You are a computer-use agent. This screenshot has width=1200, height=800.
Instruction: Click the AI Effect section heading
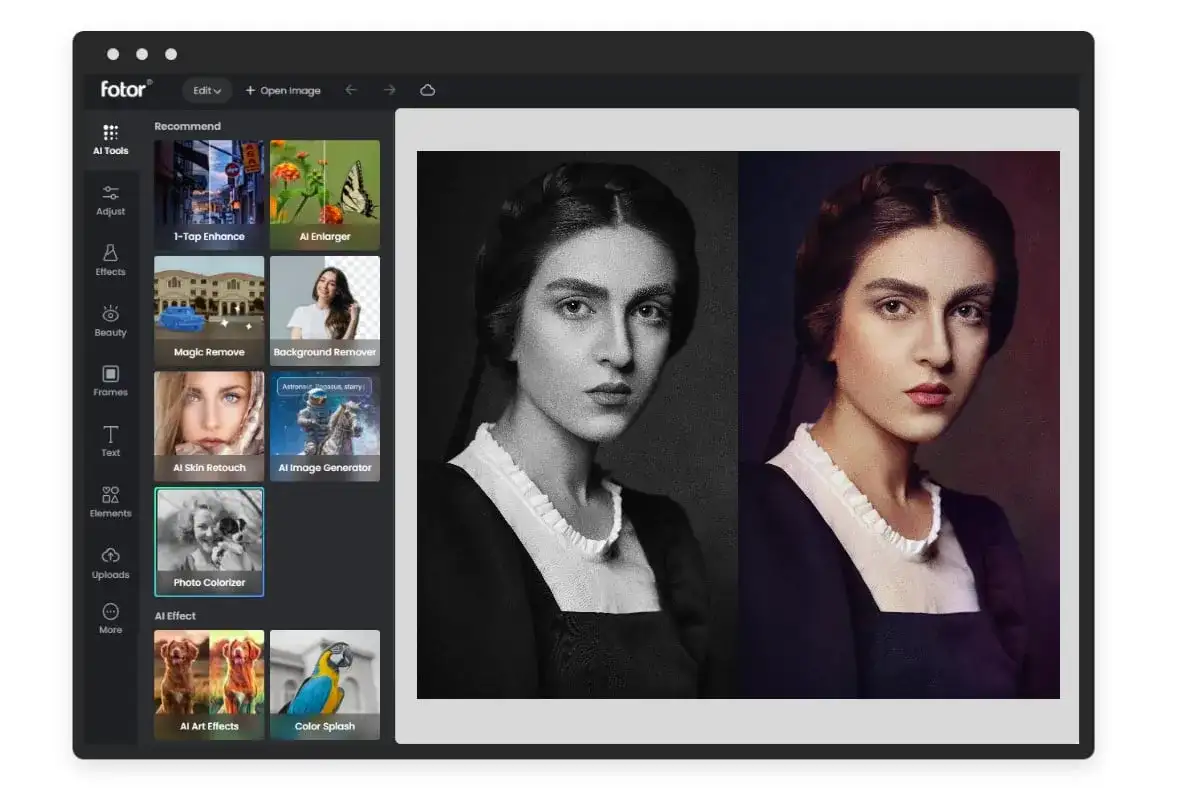[x=175, y=616]
